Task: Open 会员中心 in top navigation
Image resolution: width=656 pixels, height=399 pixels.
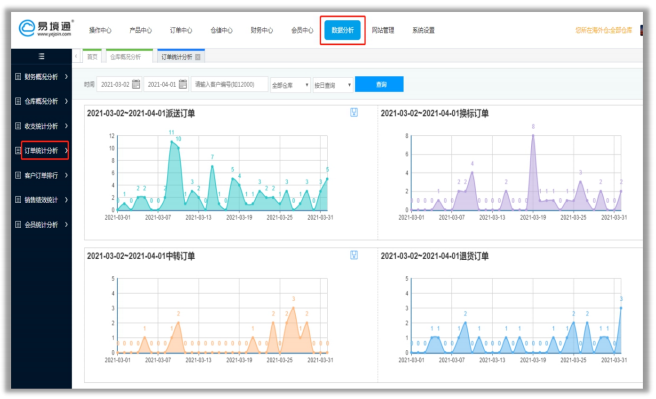Action: click(302, 30)
